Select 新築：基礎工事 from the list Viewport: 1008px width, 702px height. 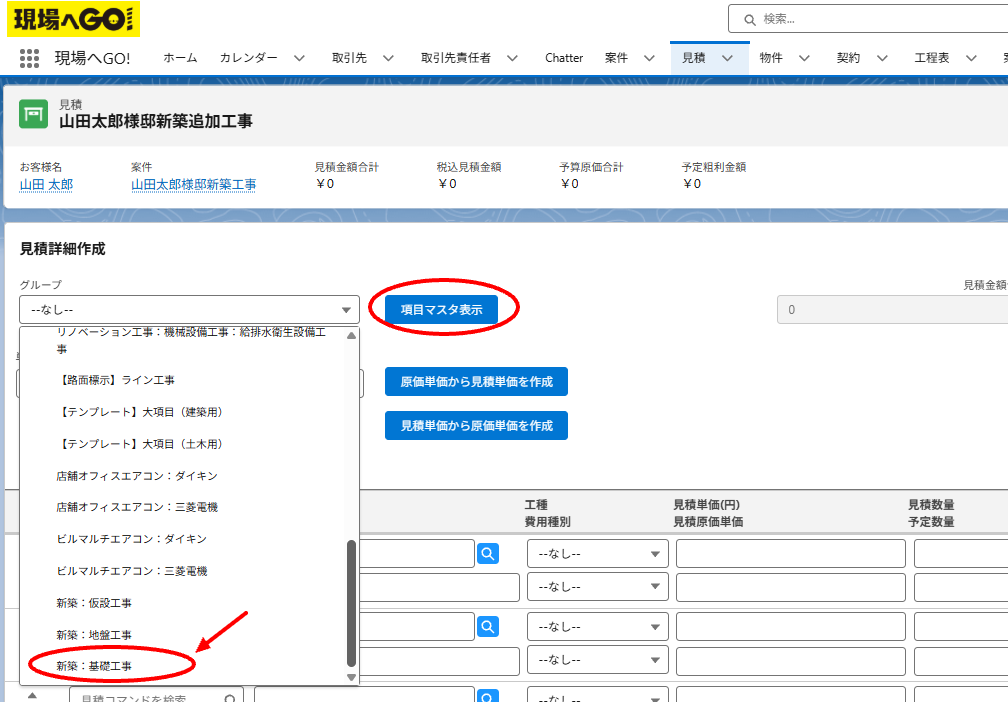click(x=94, y=666)
